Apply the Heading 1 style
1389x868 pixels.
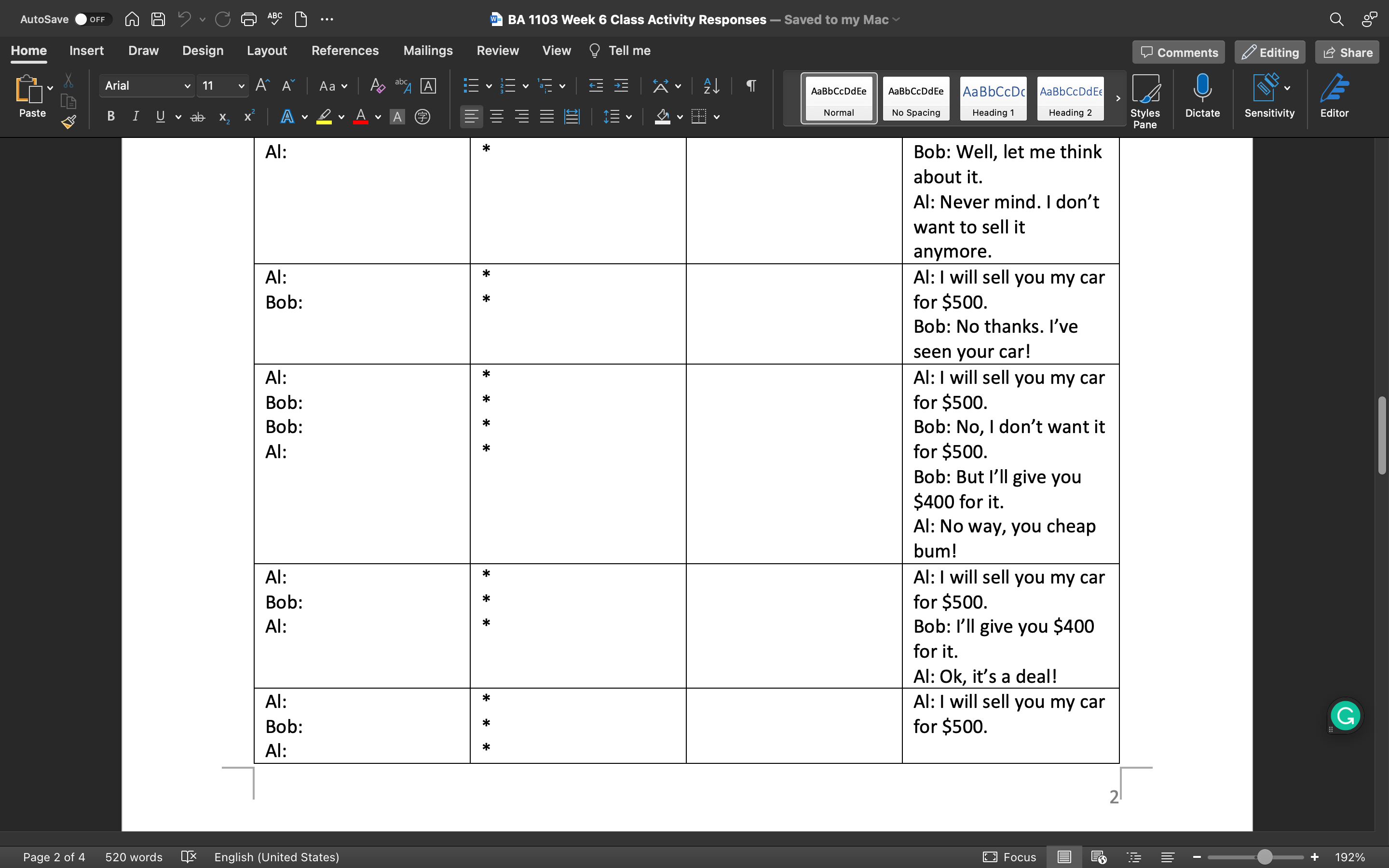(x=993, y=98)
